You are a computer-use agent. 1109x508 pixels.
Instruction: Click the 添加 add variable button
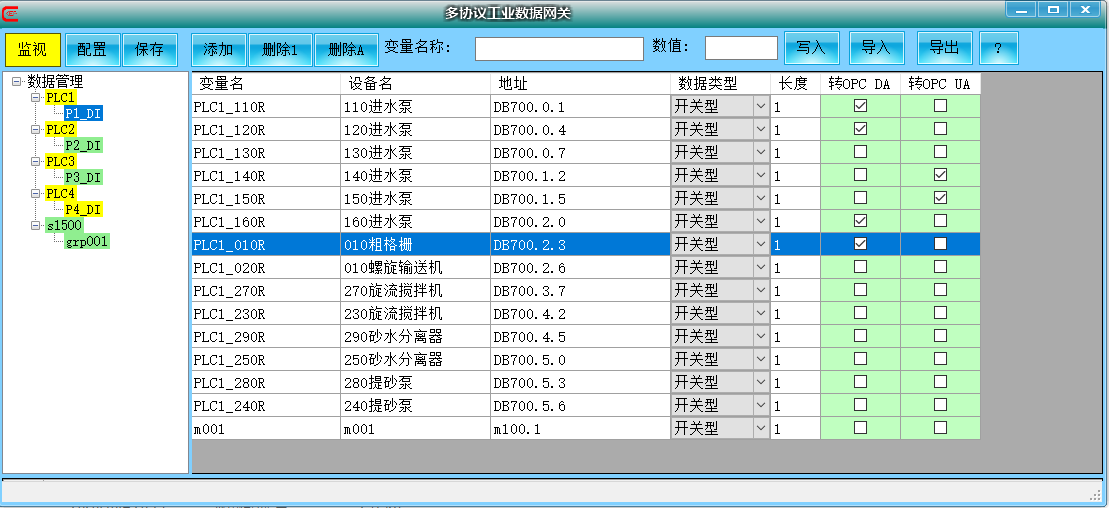click(218, 49)
